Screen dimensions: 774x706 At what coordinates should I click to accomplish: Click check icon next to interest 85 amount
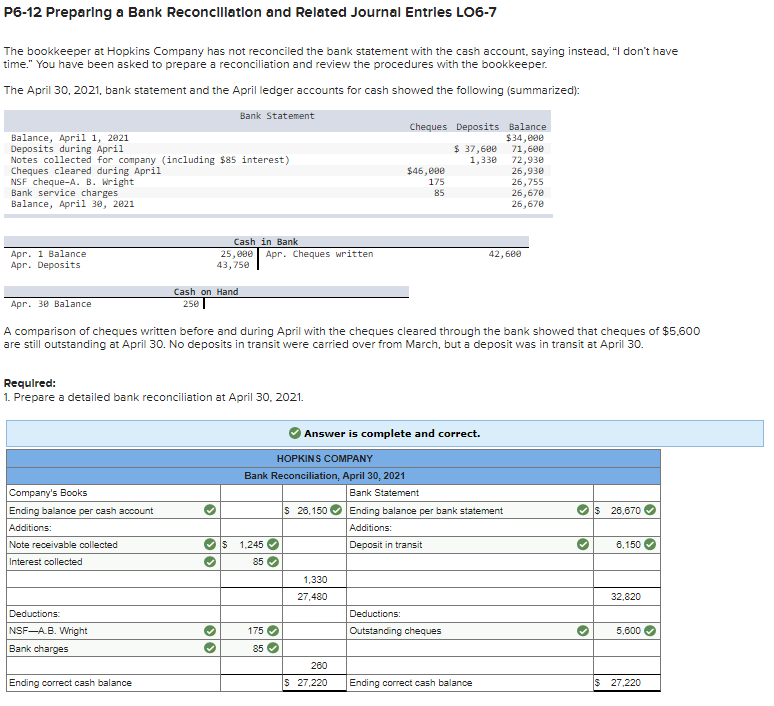tap(272, 561)
